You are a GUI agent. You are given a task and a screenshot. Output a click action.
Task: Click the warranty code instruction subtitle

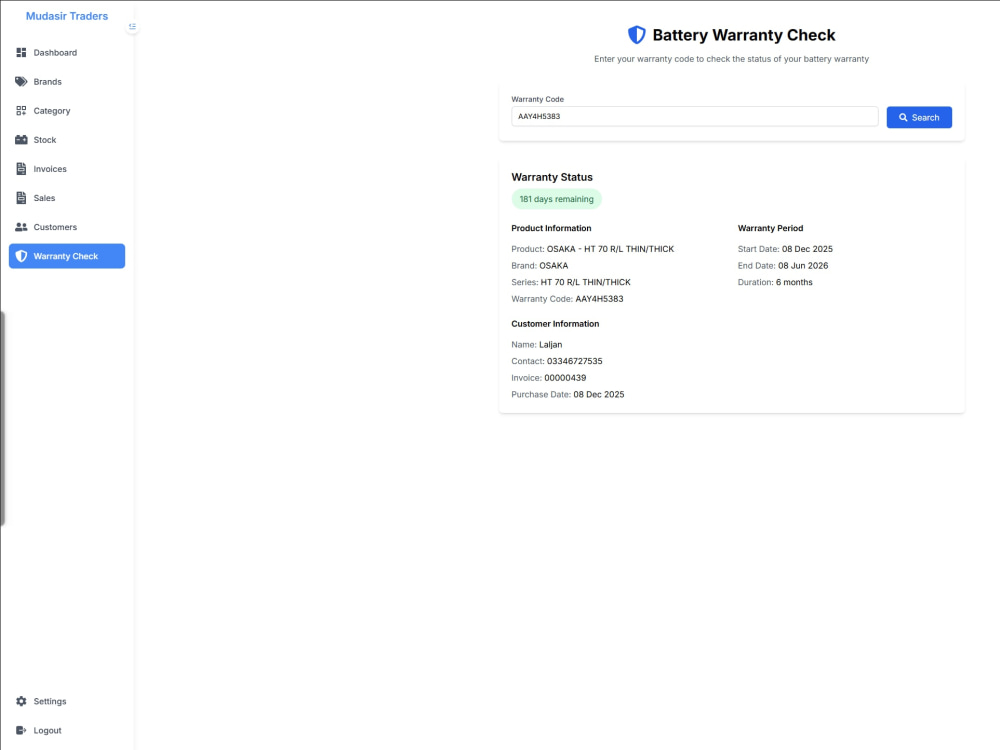point(732,59)
